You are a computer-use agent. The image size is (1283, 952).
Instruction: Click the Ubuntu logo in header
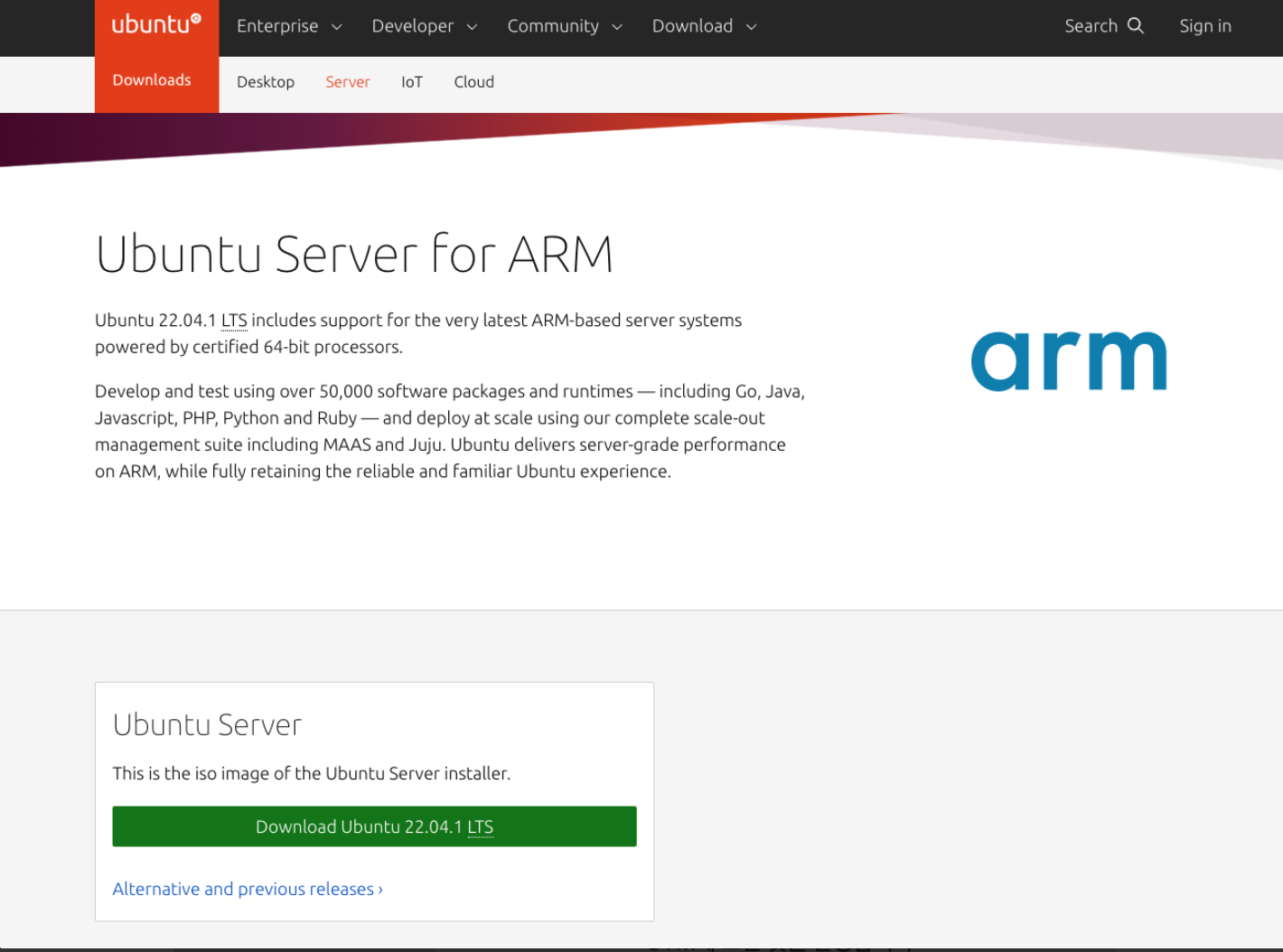click(x=156, y=25)
